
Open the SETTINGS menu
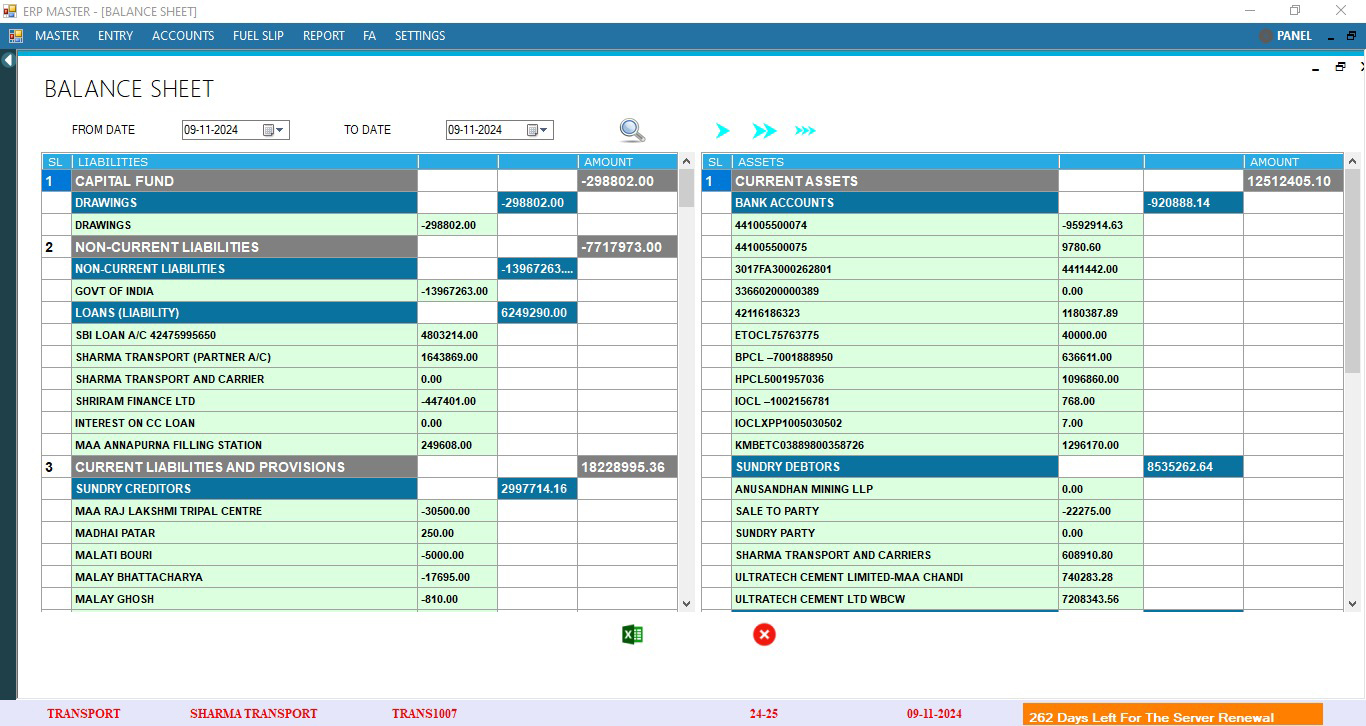click(x=420, y=35)
